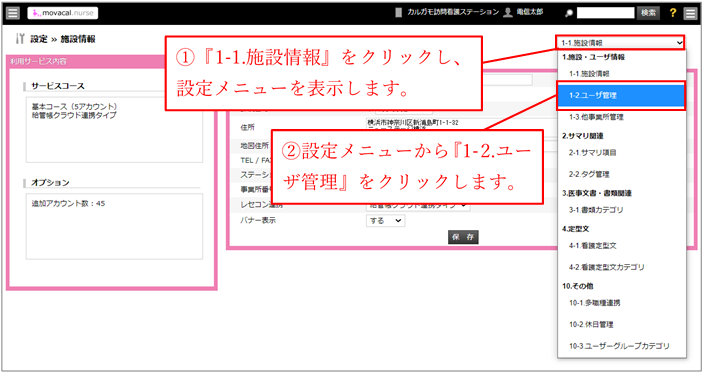
Task: Click the 1.施設・ユーザ情報 group header
Action: [594, 57]
